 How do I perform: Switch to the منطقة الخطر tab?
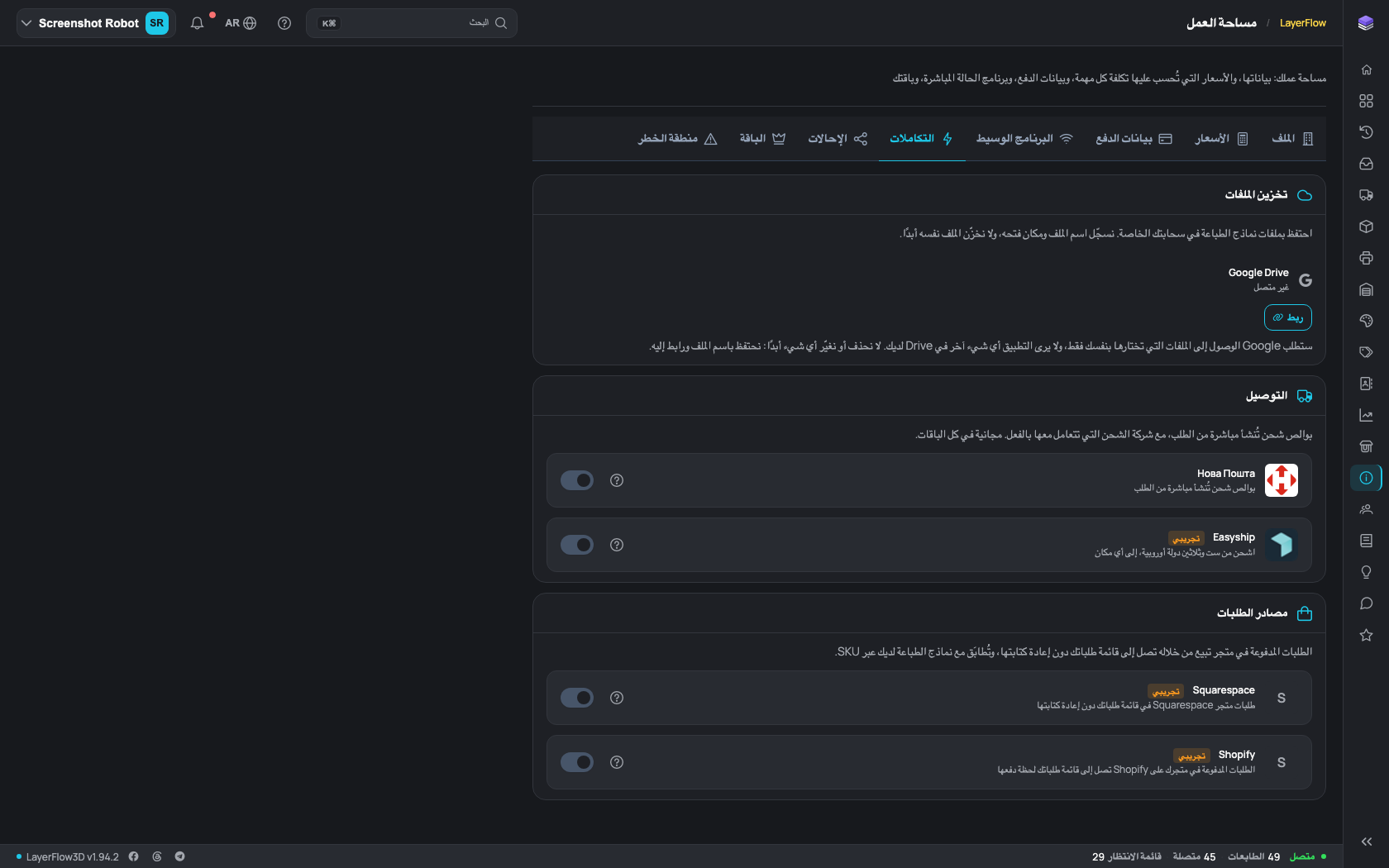[677, 139]
